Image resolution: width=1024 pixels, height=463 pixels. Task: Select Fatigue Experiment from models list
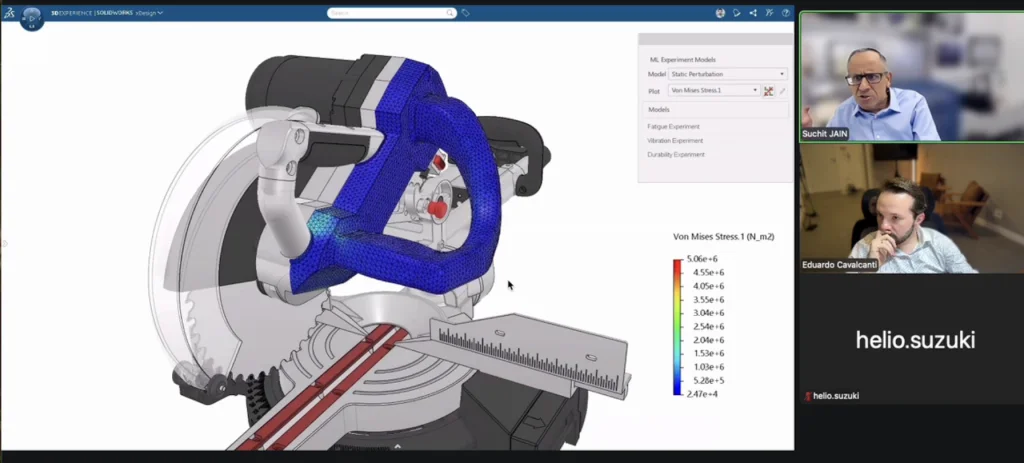click(674, 126)
